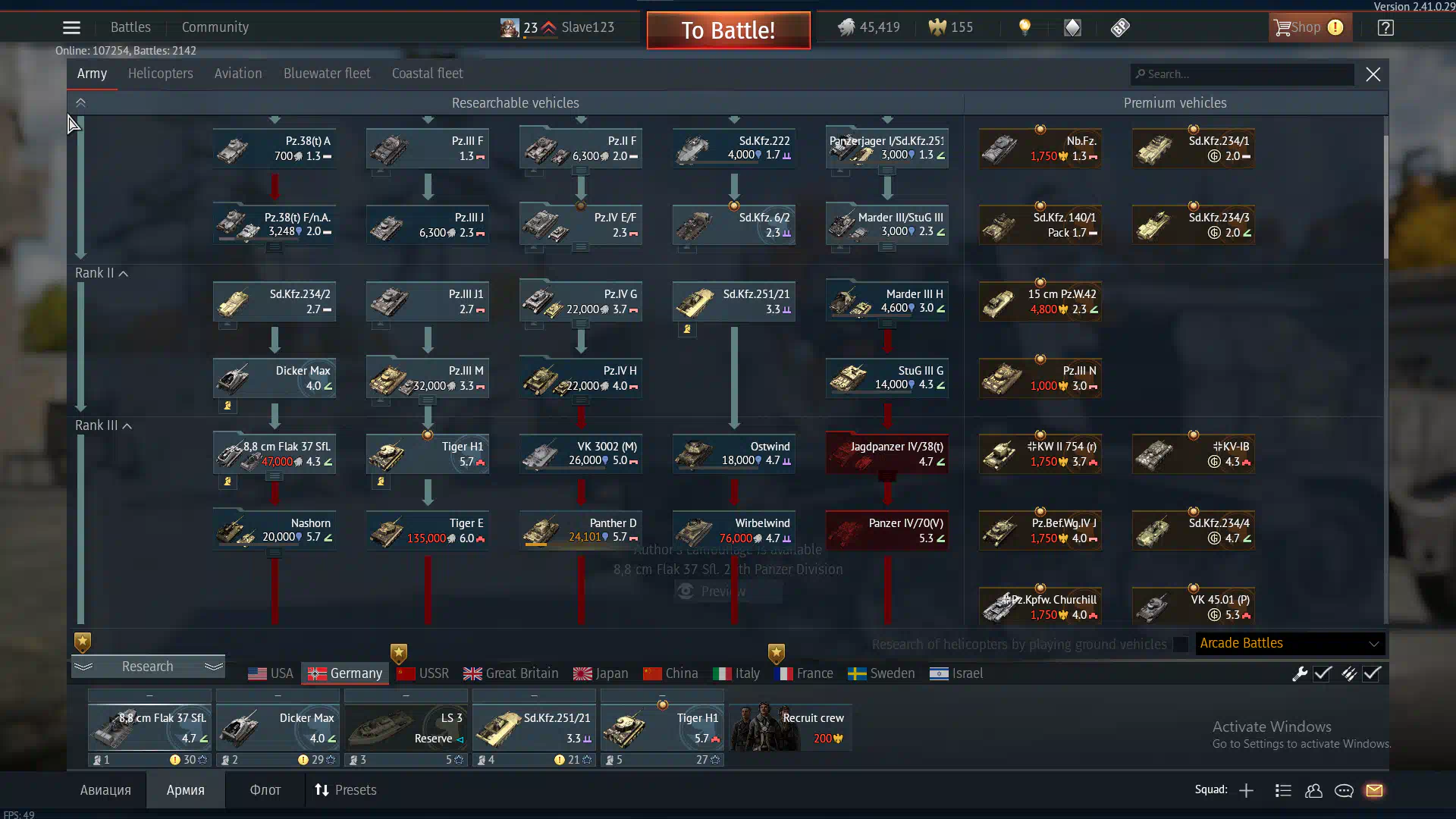Switch to Bluewater fleet tab
Viewport: 1456px width, 819px height.
pyautogui.click(x=327, y=74)
